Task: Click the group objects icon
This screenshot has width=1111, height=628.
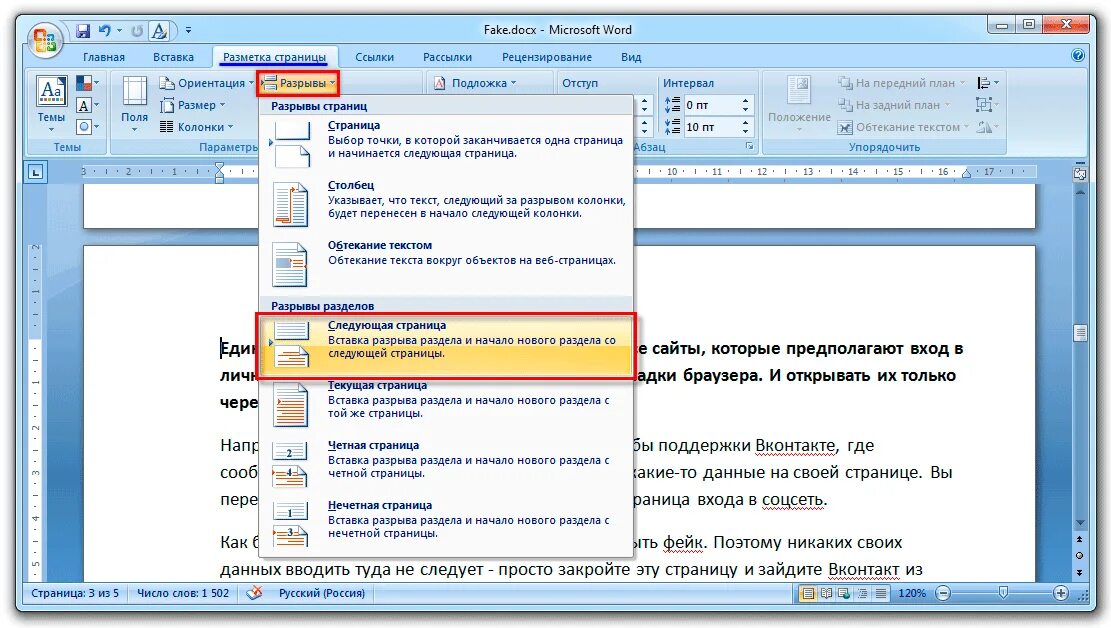Action: 987,105
